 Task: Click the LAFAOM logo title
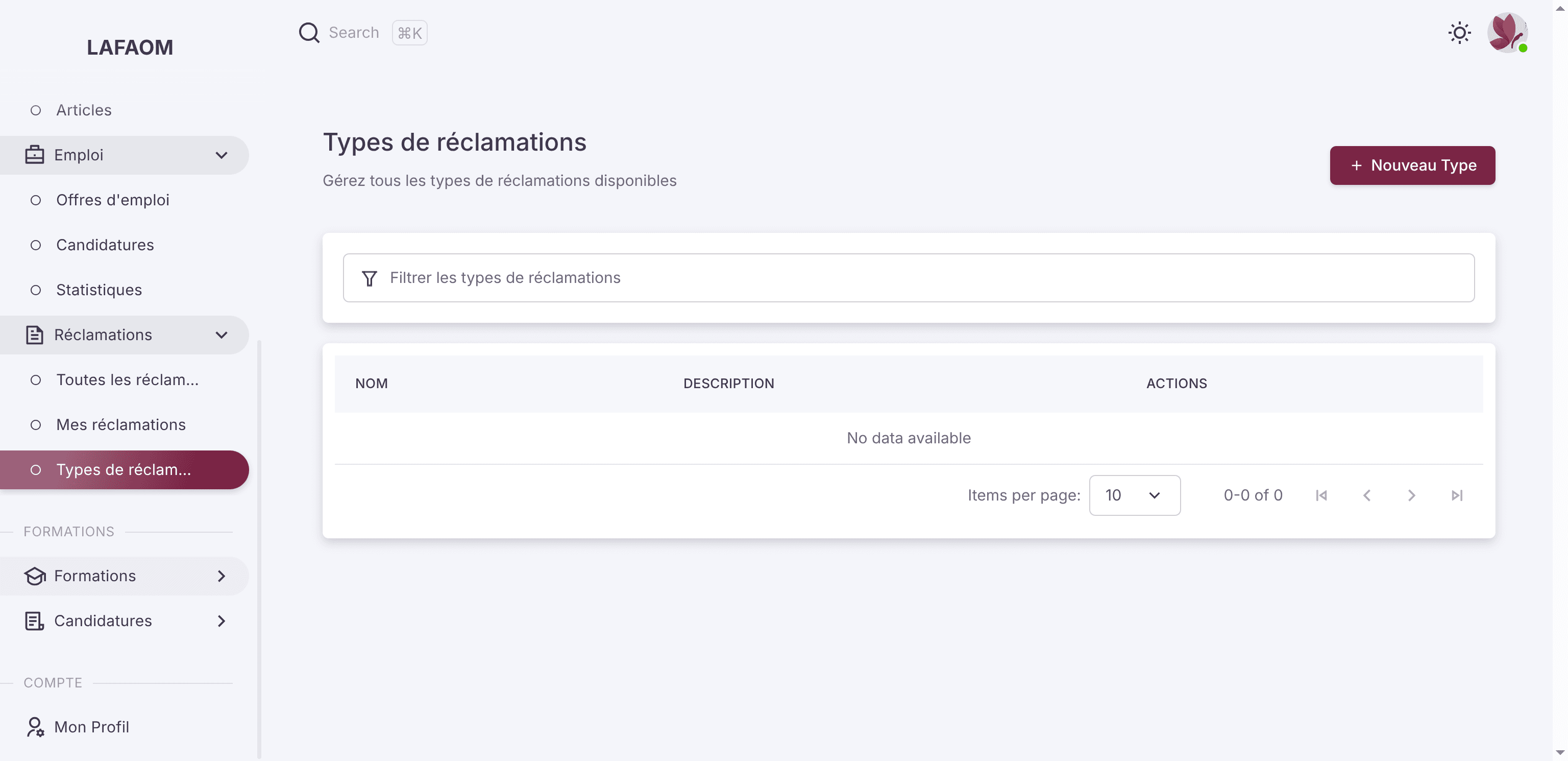pos(130,47)
